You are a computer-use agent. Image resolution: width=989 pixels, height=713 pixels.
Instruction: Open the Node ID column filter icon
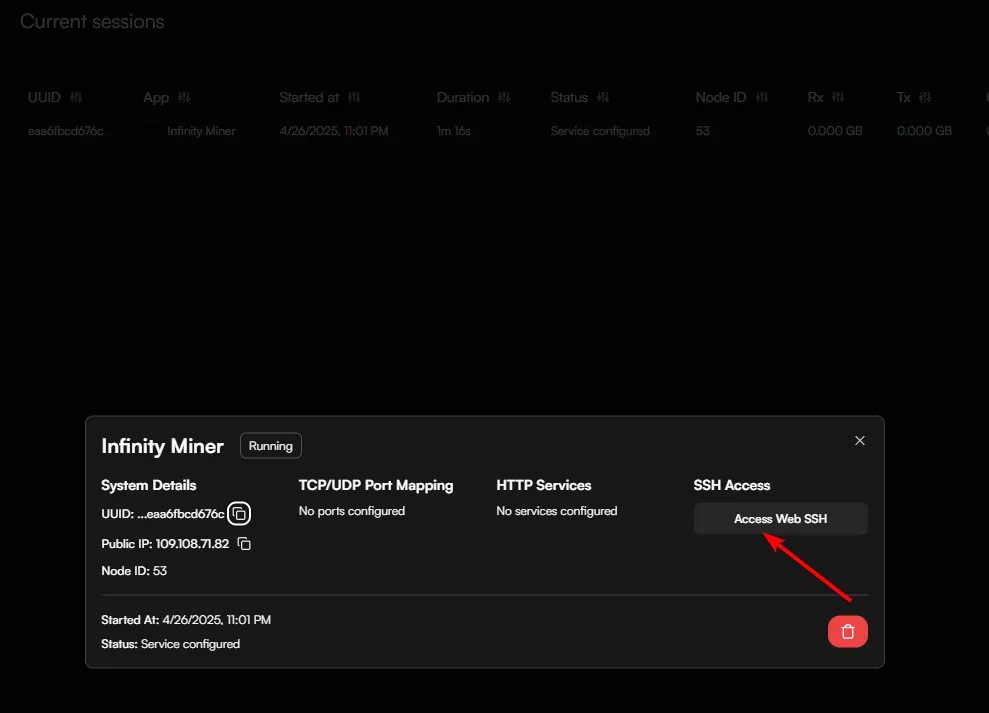click(x=762, y=97)
